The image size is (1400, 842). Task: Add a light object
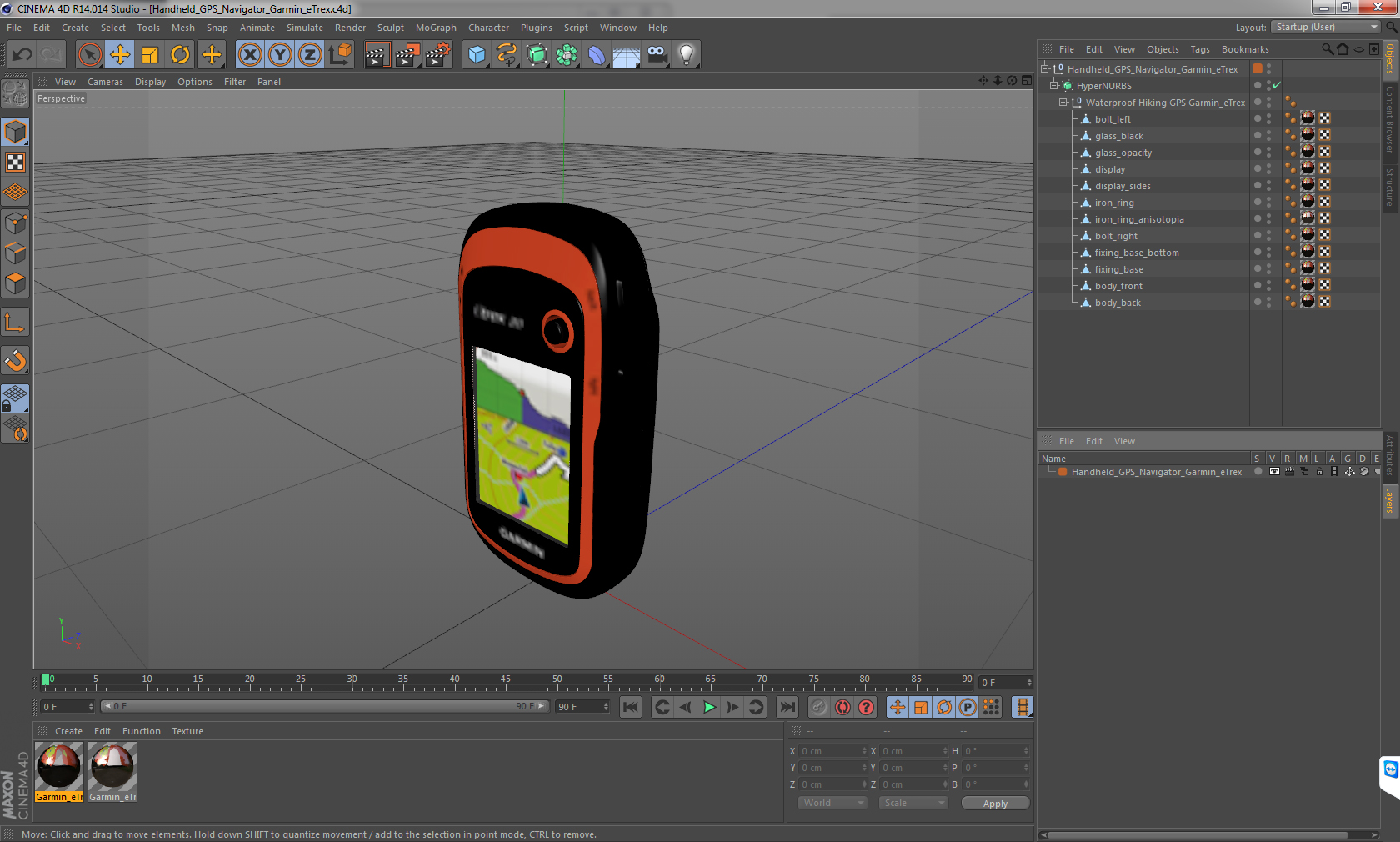[x=687, y=55]
